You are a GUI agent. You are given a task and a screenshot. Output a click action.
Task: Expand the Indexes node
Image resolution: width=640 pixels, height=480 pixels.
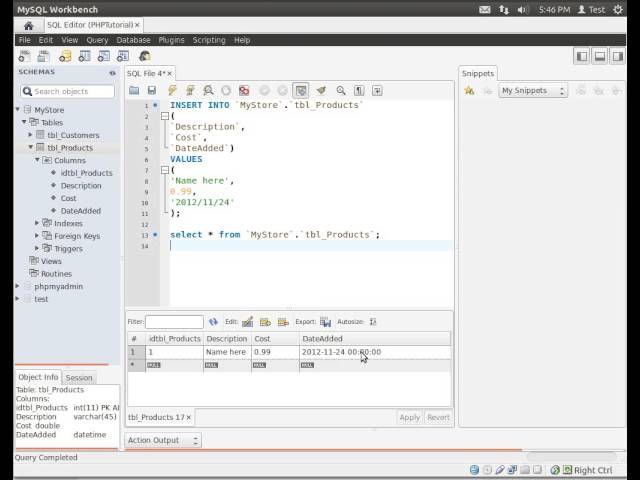[37, 223]
